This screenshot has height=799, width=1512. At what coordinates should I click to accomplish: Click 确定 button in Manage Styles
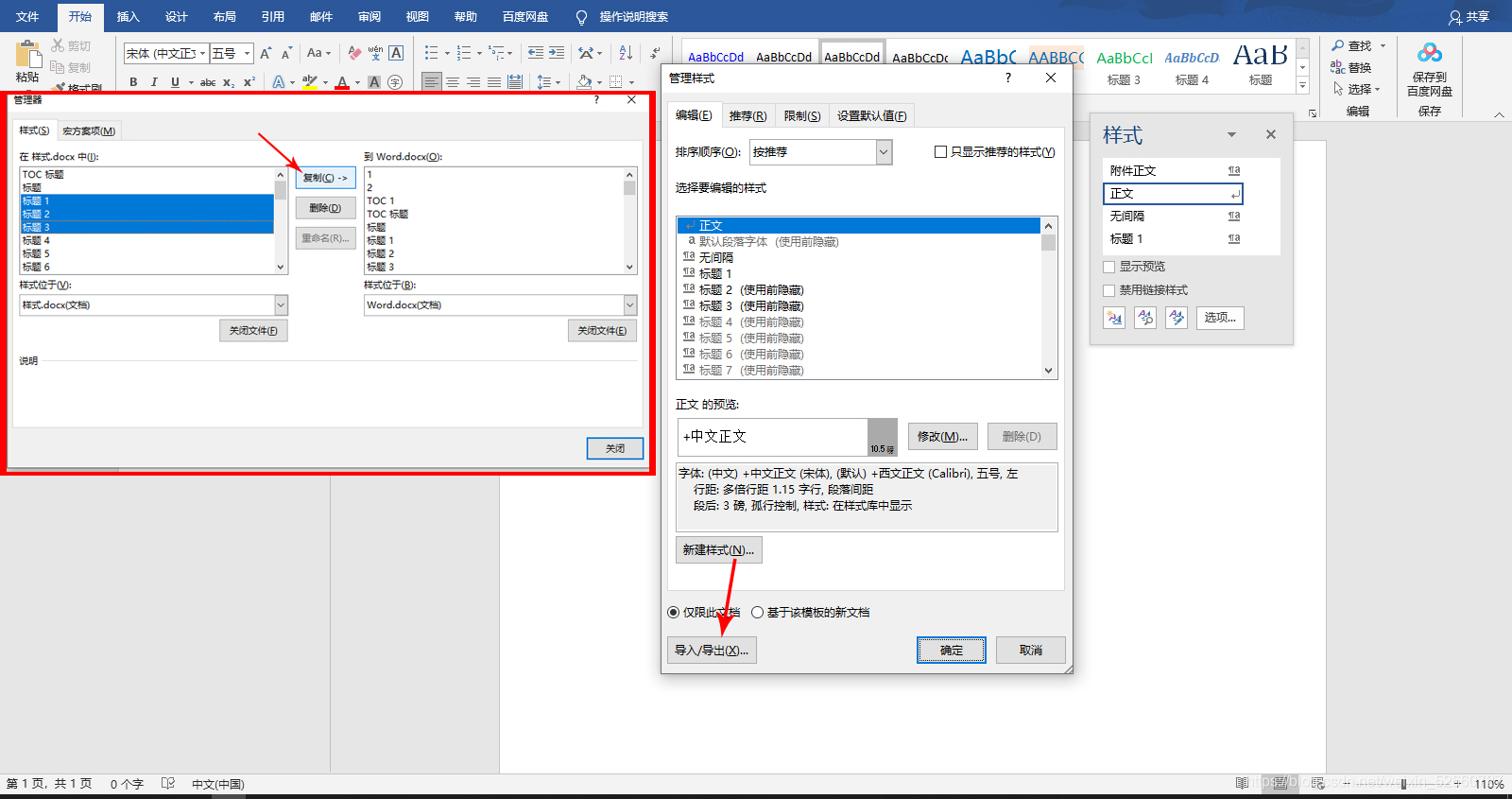[x=952, y=651]
